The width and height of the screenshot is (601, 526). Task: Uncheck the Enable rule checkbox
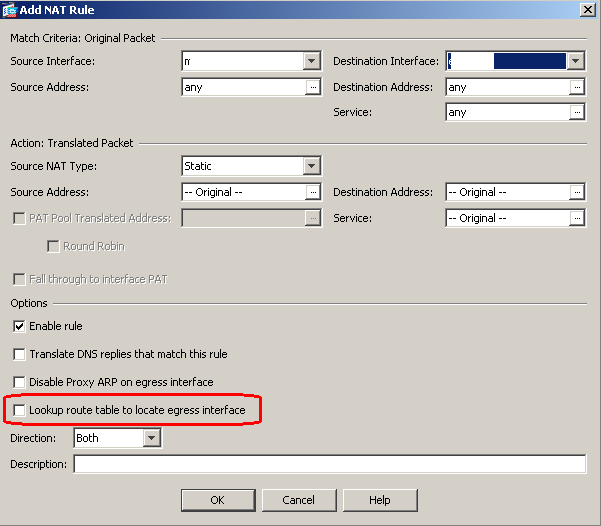[19, 326]
